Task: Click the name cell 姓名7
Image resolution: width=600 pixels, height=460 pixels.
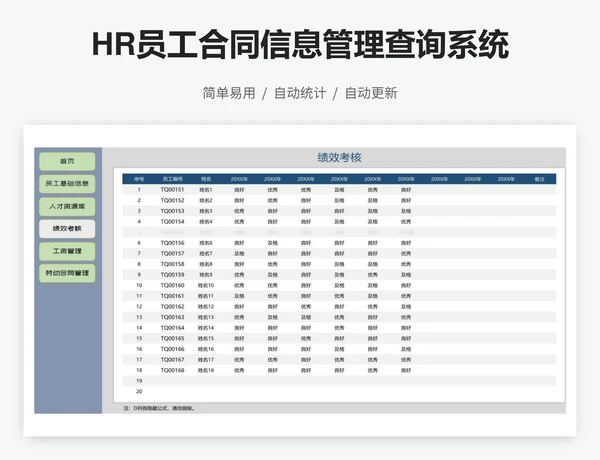Action: [x=206, y=254]
